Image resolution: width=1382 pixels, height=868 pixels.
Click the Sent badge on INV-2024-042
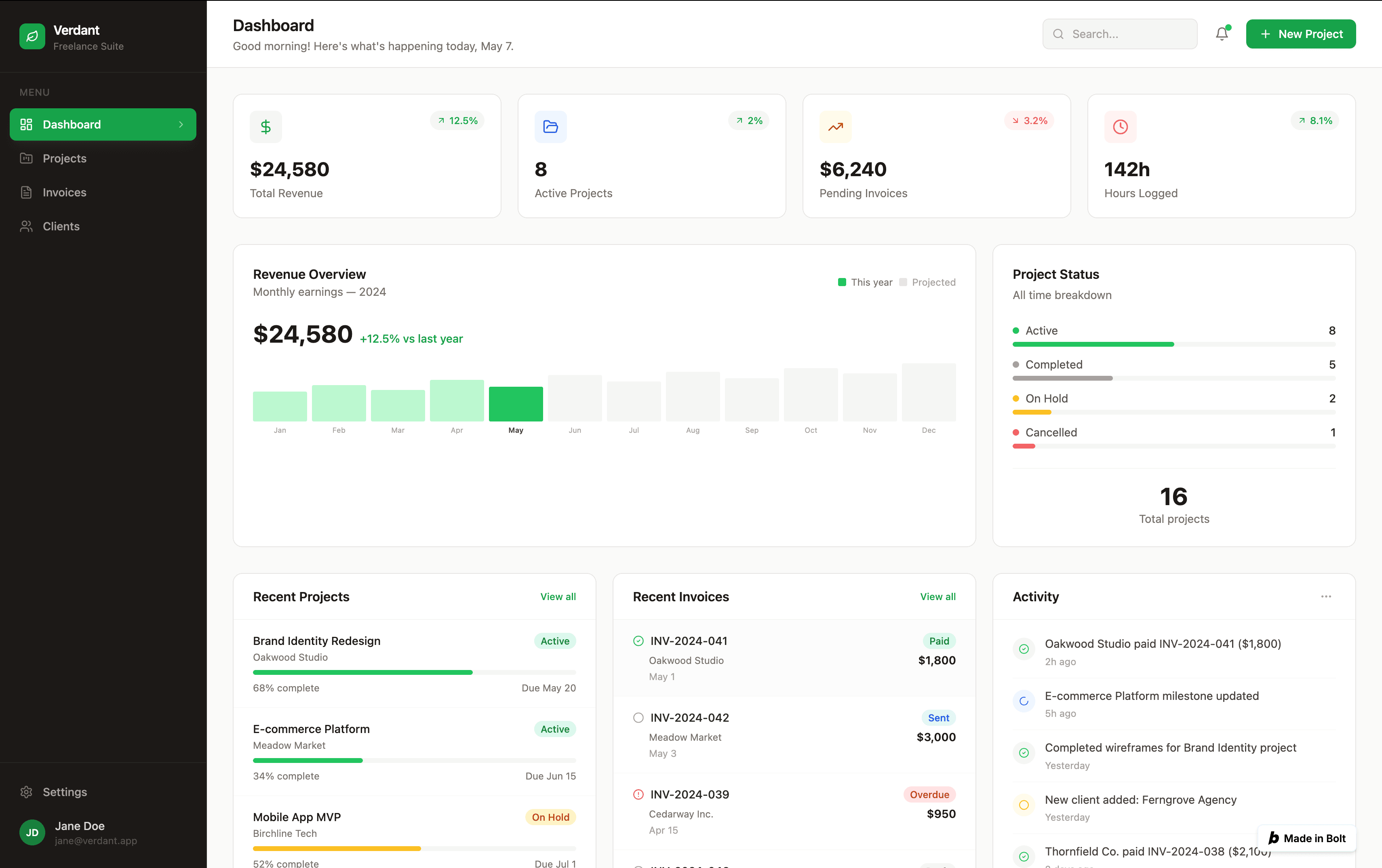coord(938,718)
